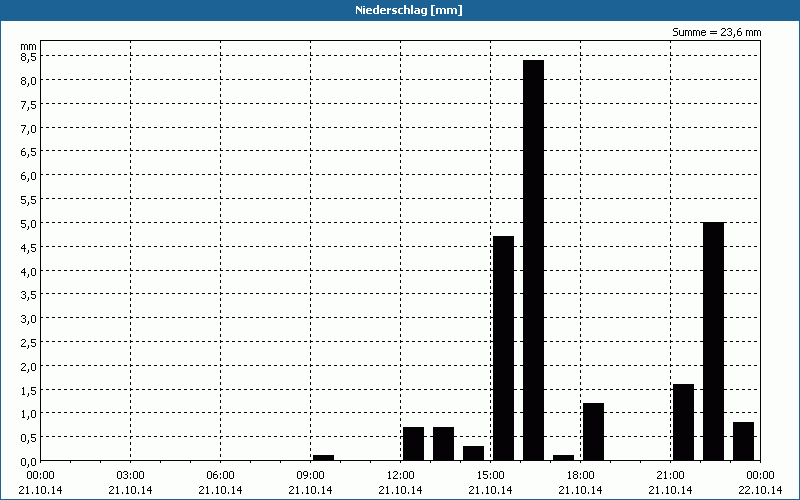
Task: Click the 'Niederschlag [mm]' chart title
Action: 409,10
